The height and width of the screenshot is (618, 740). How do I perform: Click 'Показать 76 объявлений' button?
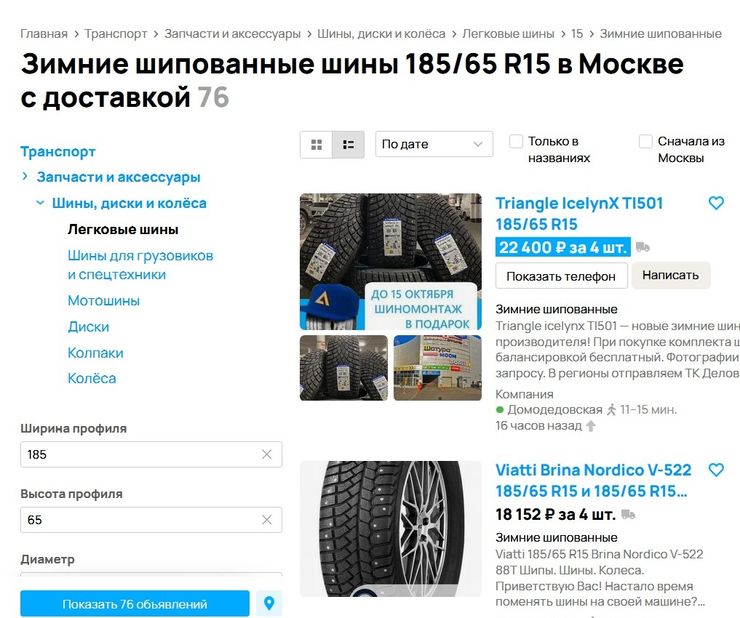coord(135,603)
